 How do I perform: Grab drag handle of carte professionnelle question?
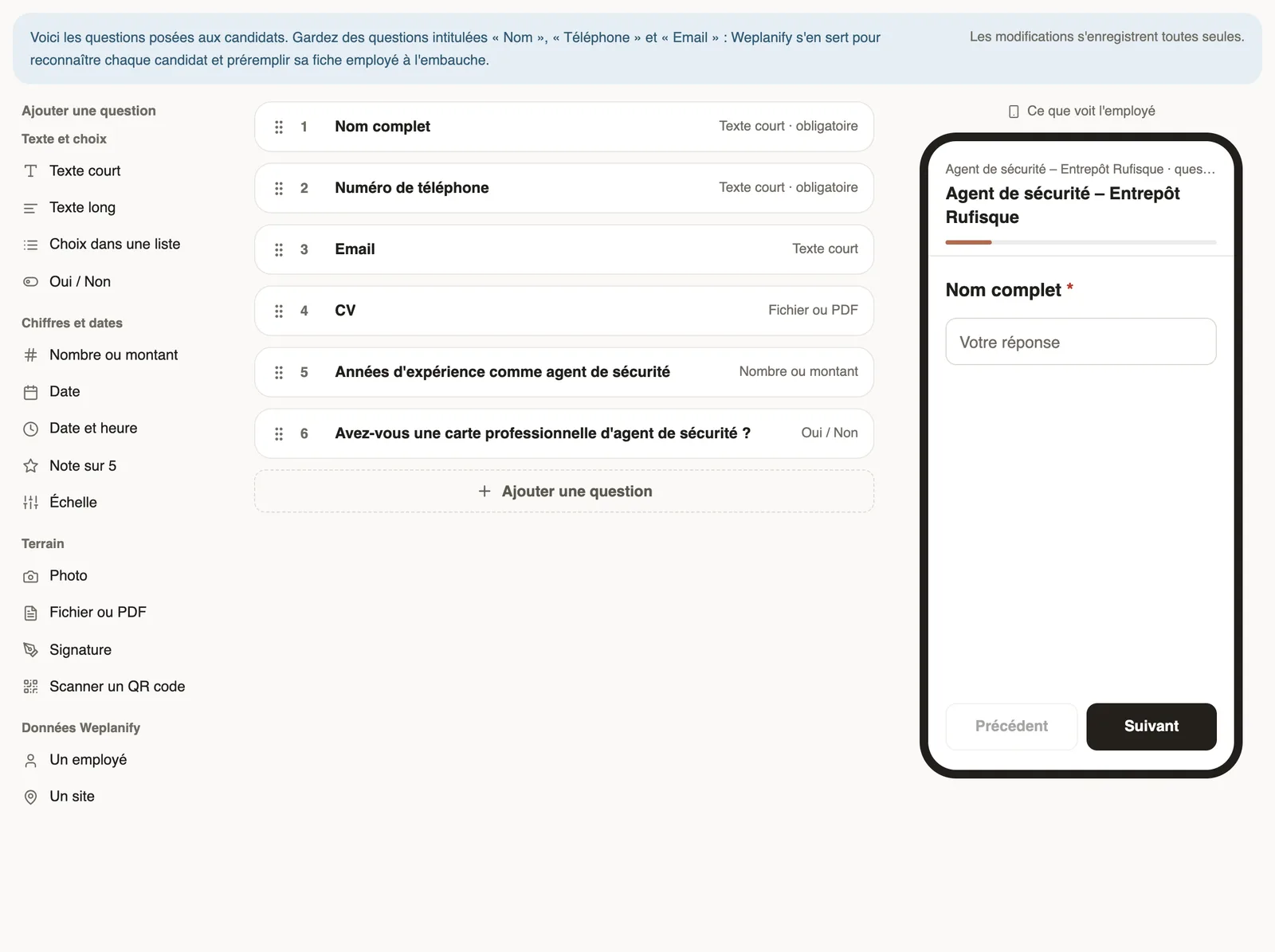point(279,433)
